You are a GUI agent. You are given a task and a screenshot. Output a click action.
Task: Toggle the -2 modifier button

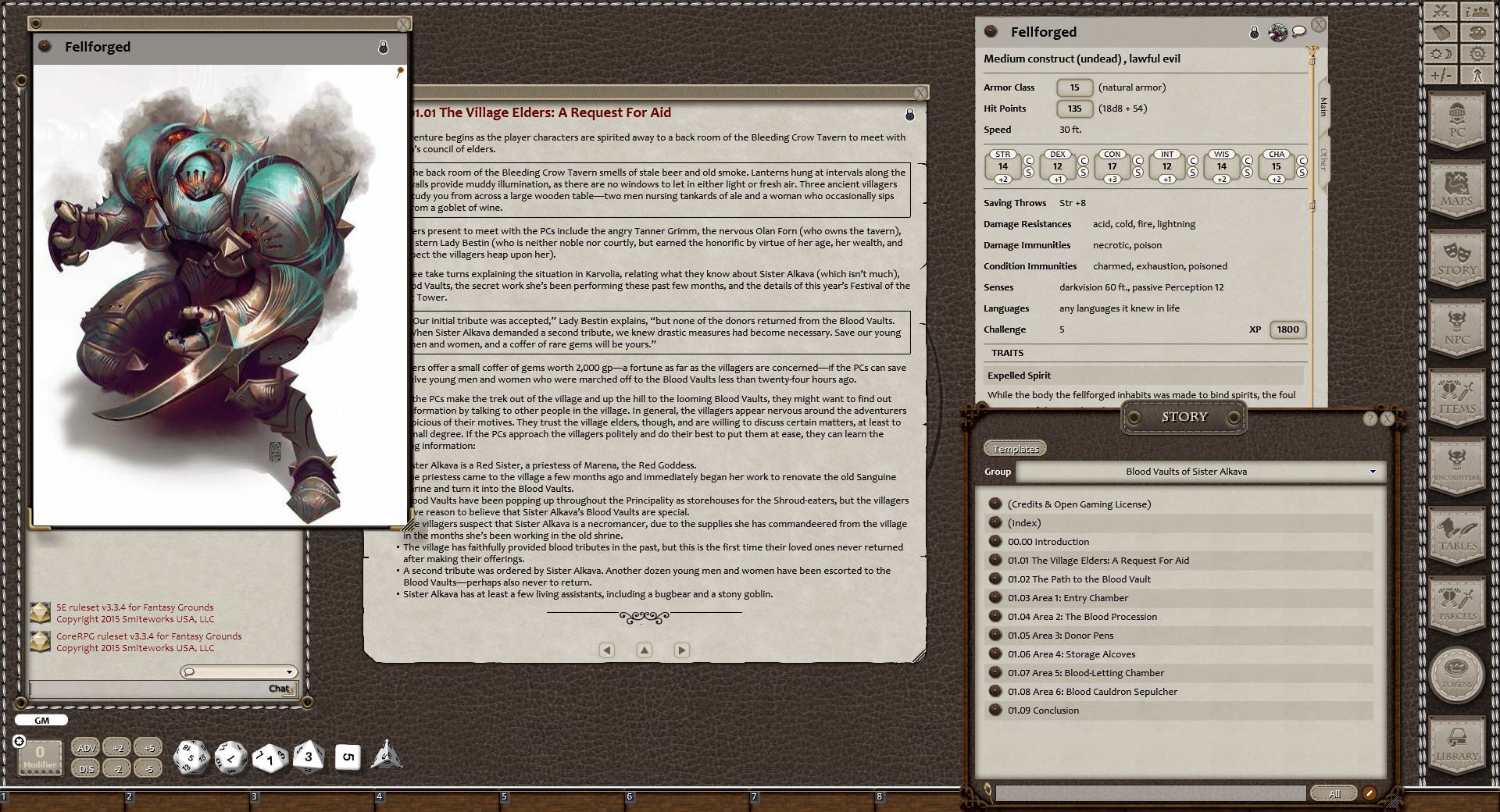117,768
